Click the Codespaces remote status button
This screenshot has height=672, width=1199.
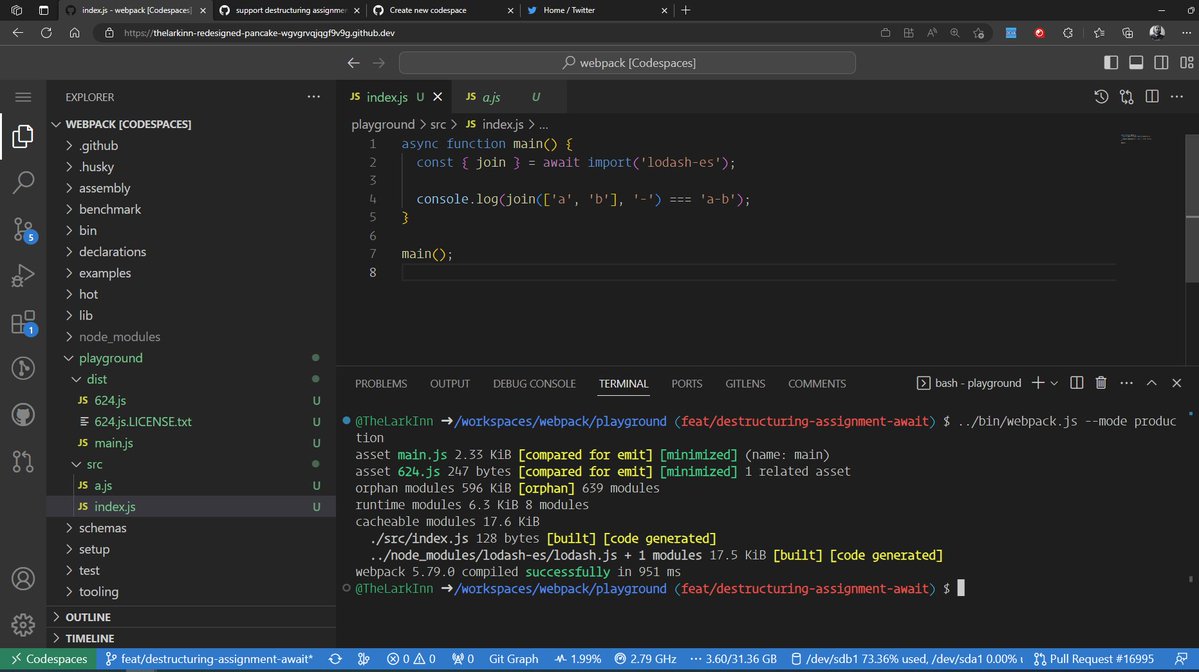48,659
